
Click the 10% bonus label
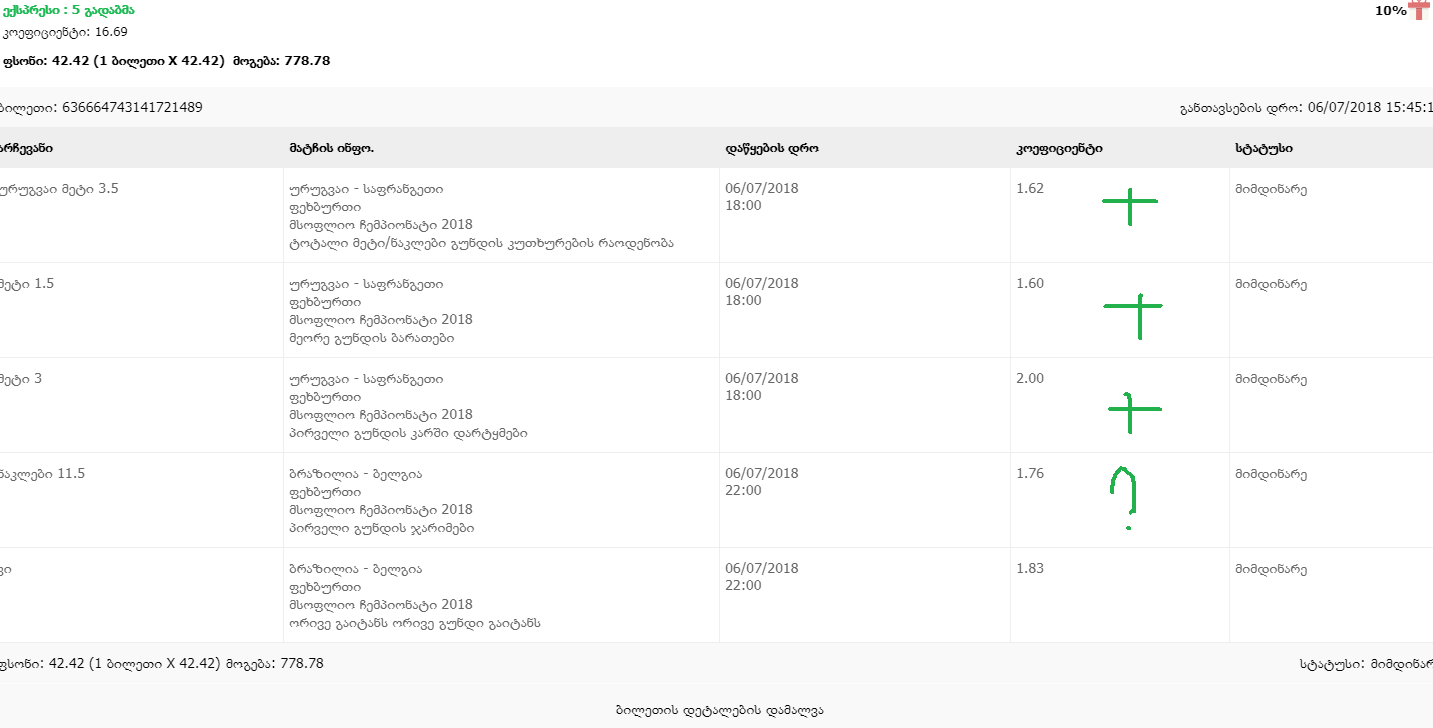(x=1390, y=11)
